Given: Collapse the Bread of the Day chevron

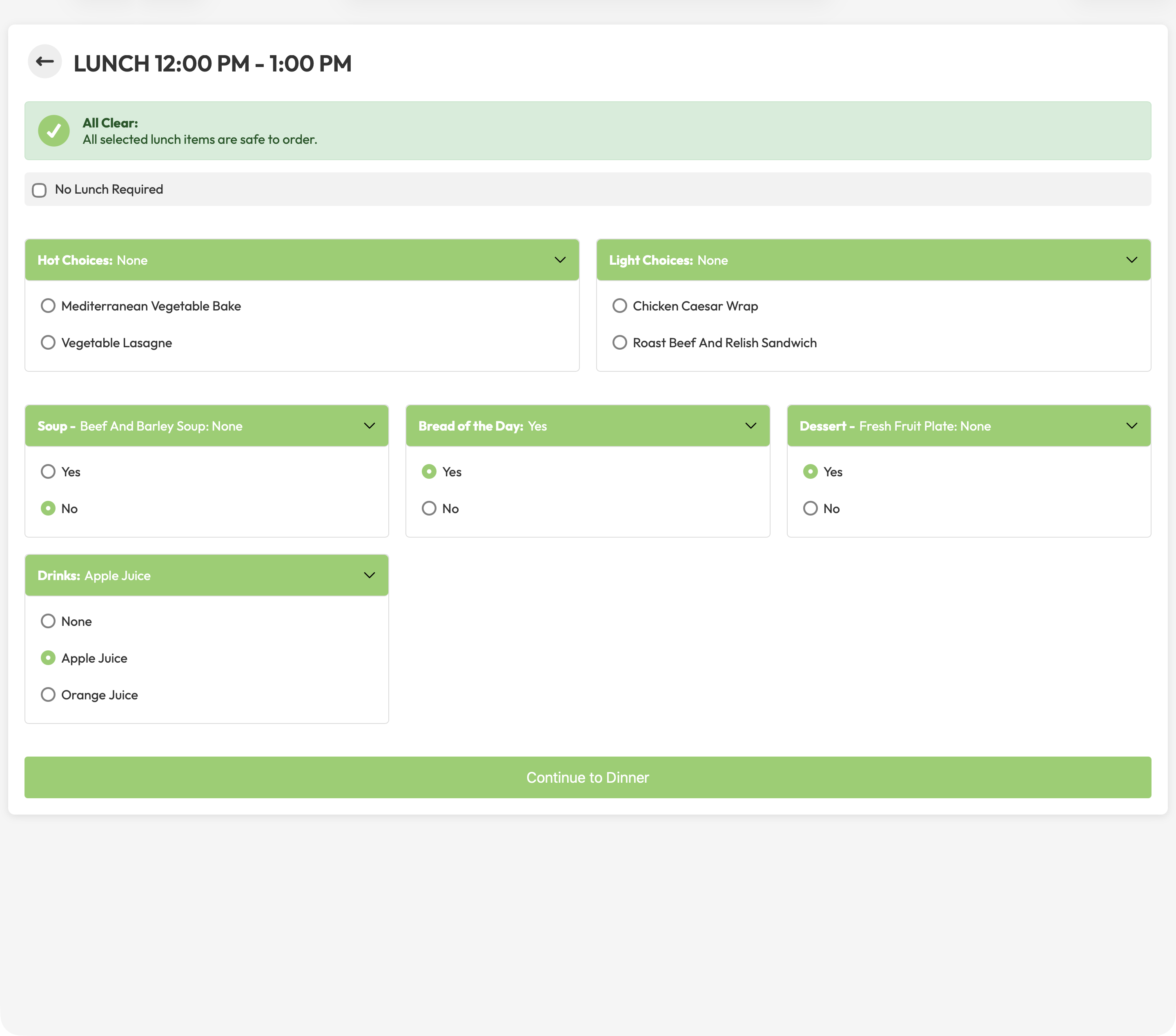Looking at the screenshot, I should point(750,426).
